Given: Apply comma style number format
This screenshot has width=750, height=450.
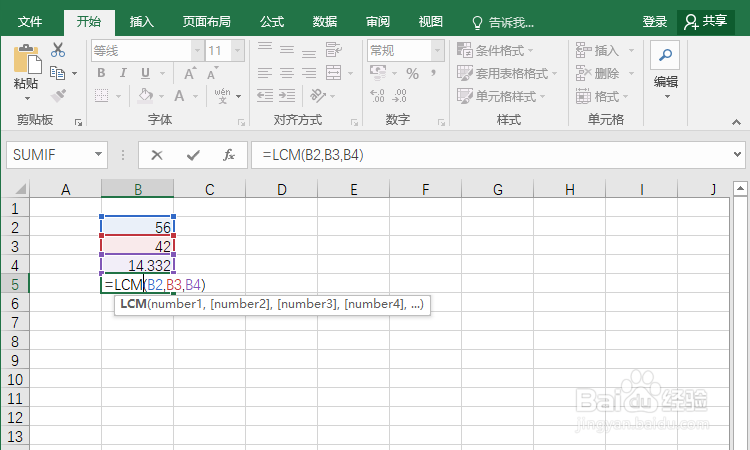Looking at the screenshot, I should [x=434, y=73].
